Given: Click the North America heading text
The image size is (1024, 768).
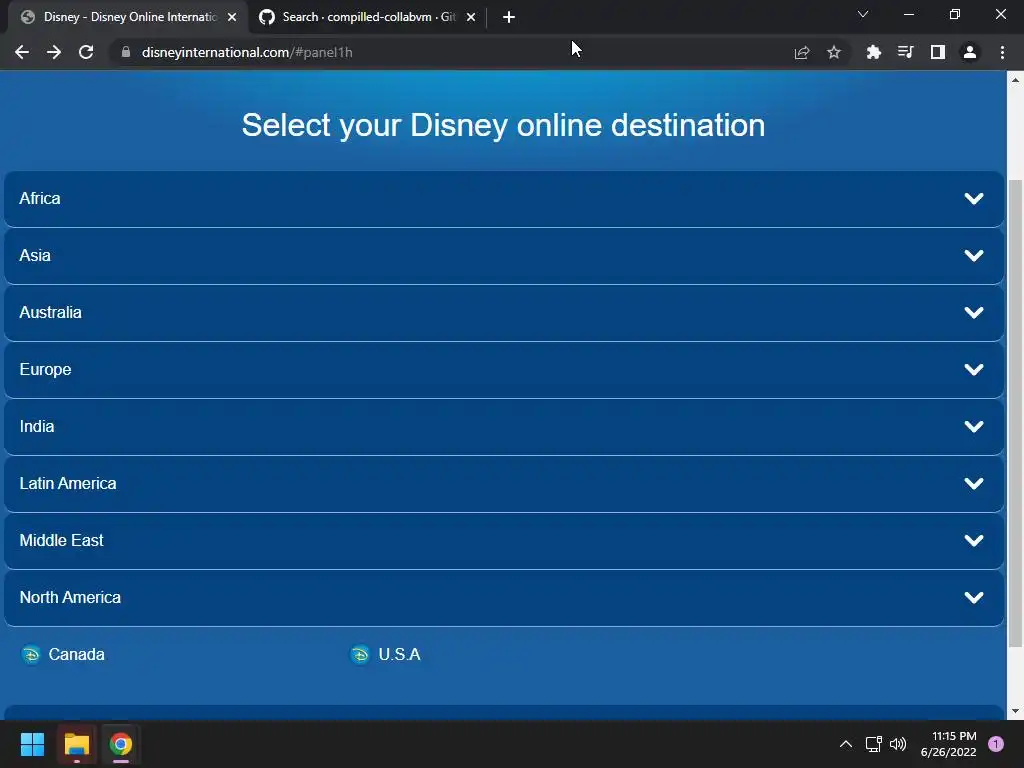Looking at the screenshot, I should [70, 598].
